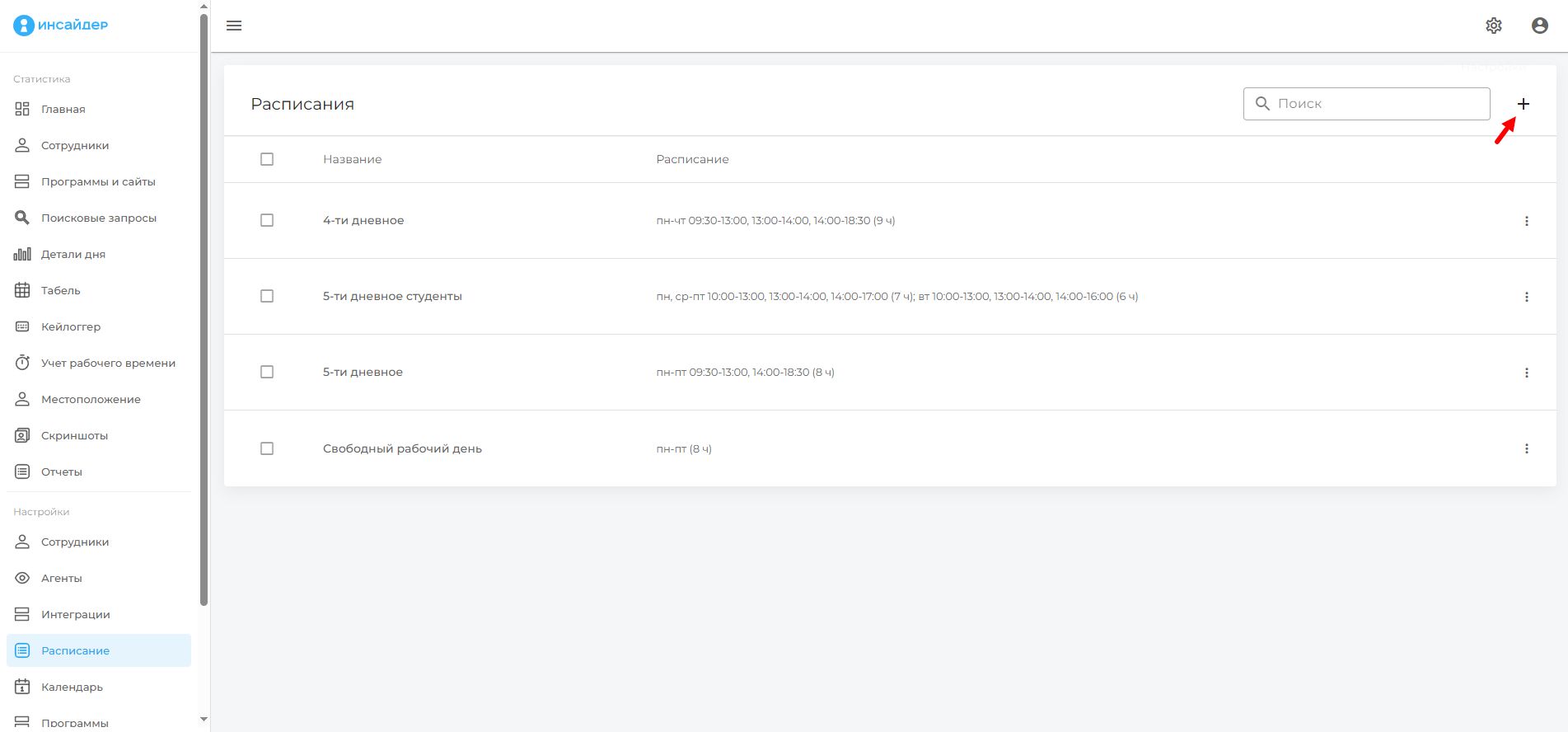1568x732 pixels.
Task: Expand actions for Свободный рабочий день
Action: [x=1526, y=448]
